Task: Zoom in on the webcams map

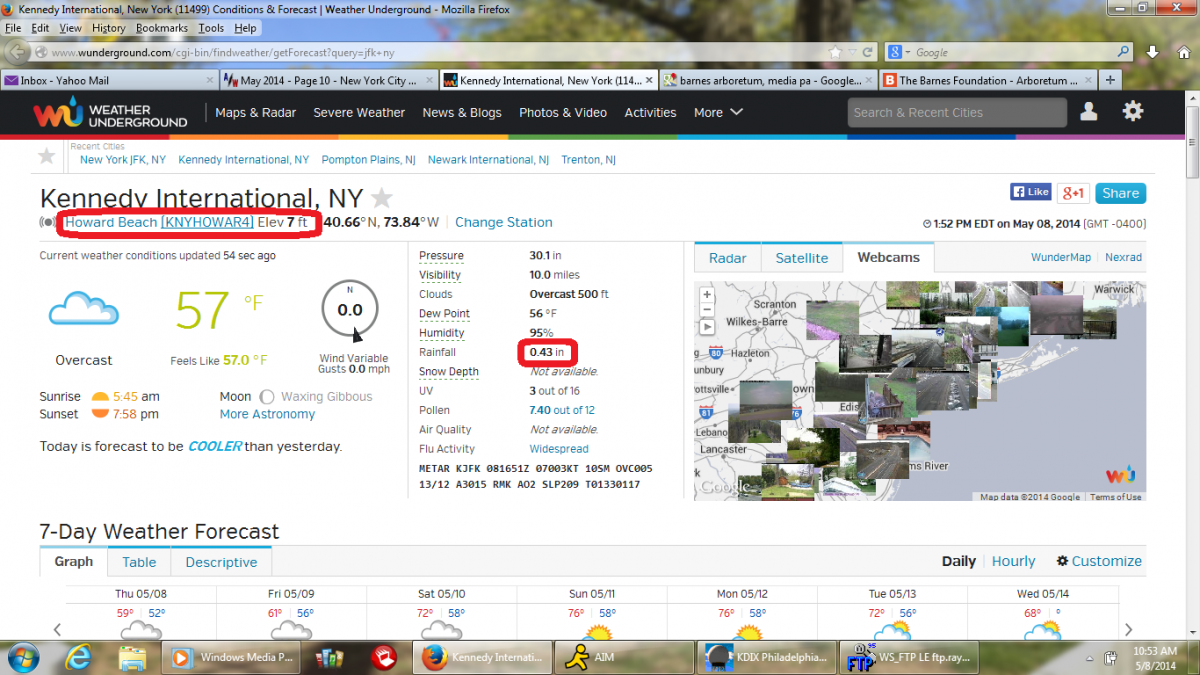Action: 707,295
